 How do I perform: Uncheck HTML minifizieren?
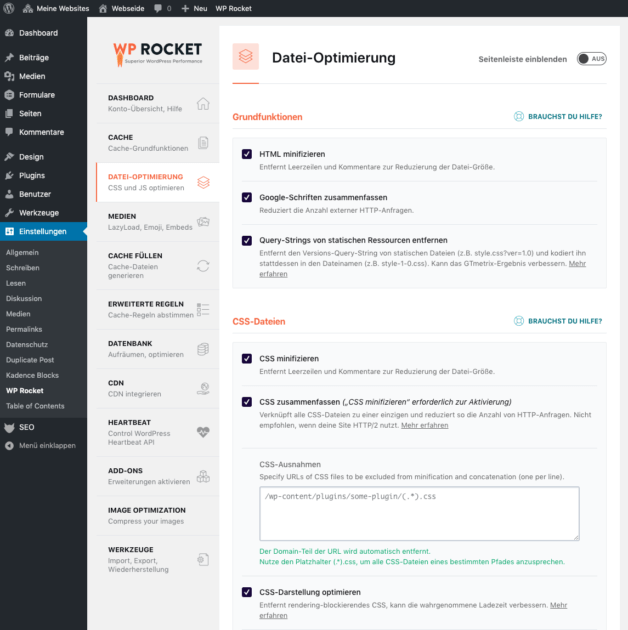(x=247, y=154)
